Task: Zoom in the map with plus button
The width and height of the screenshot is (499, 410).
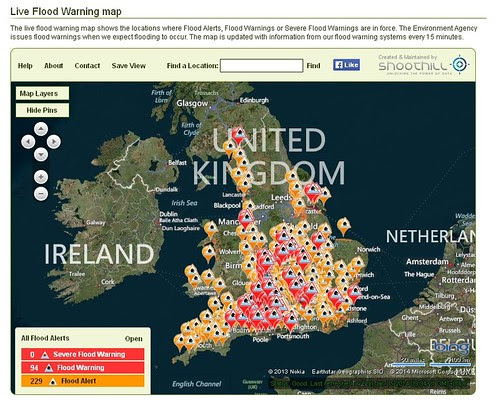Action: coord(41,177)
